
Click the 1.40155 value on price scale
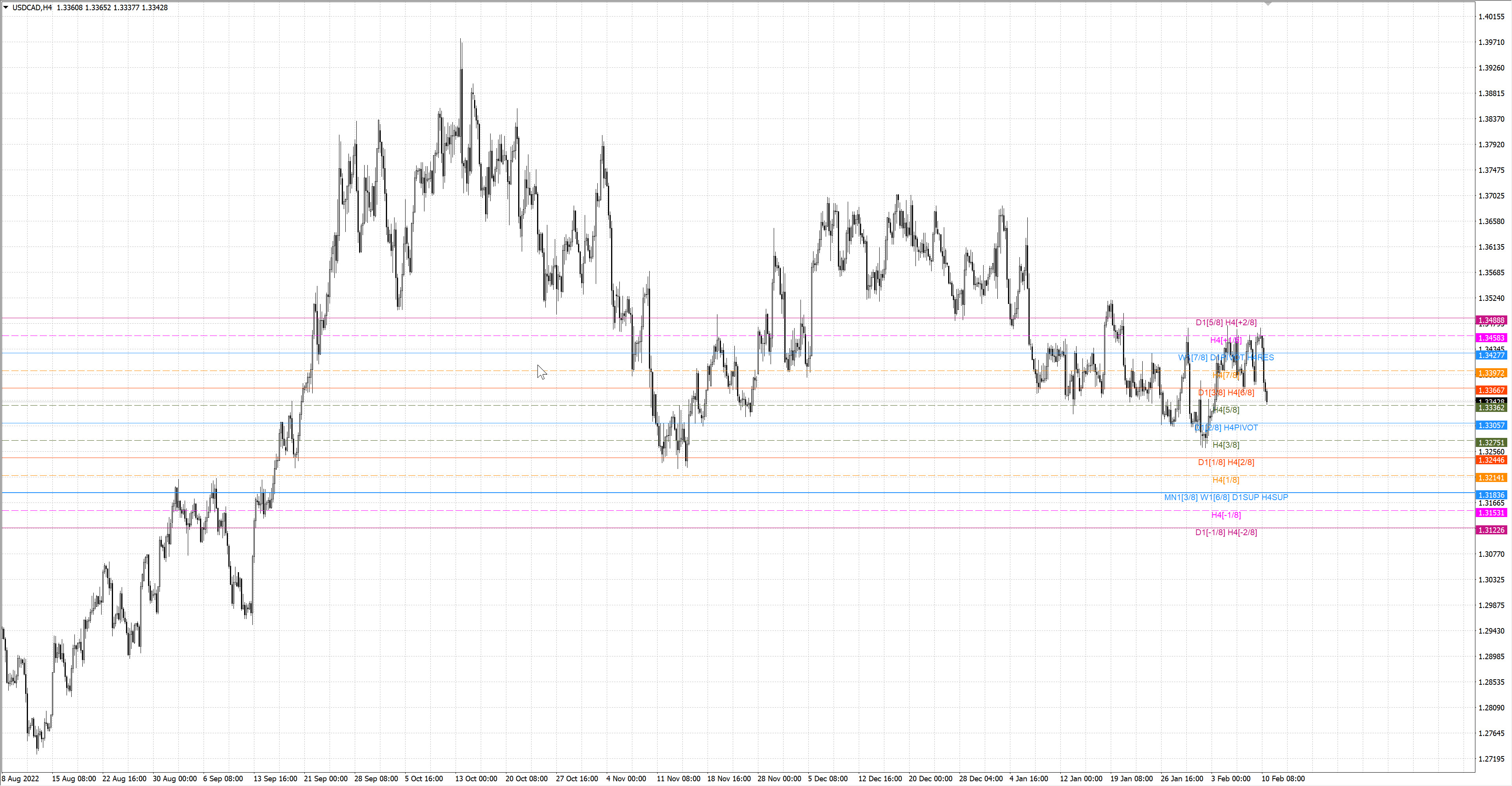point(1491,17)
